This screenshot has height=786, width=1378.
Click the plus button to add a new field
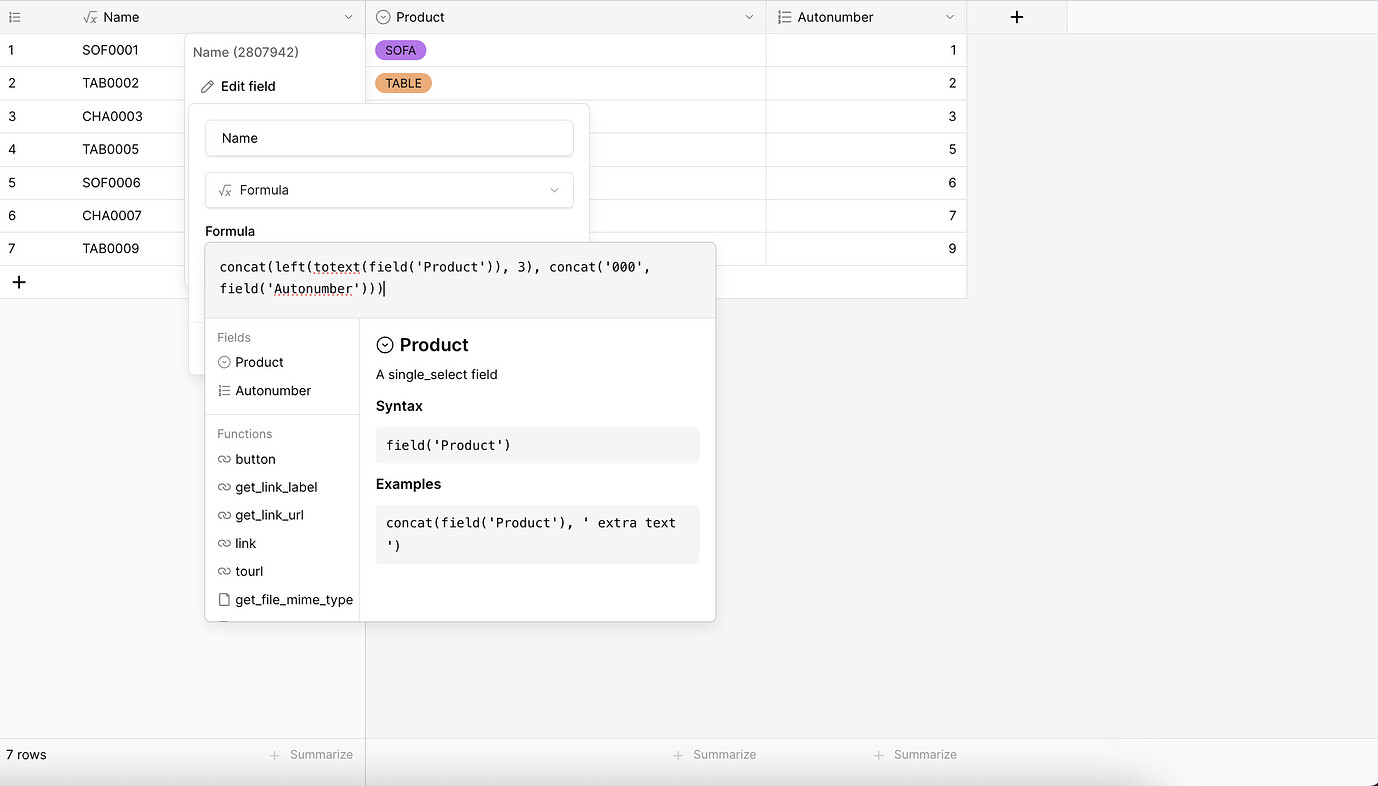coord(1016,17)
